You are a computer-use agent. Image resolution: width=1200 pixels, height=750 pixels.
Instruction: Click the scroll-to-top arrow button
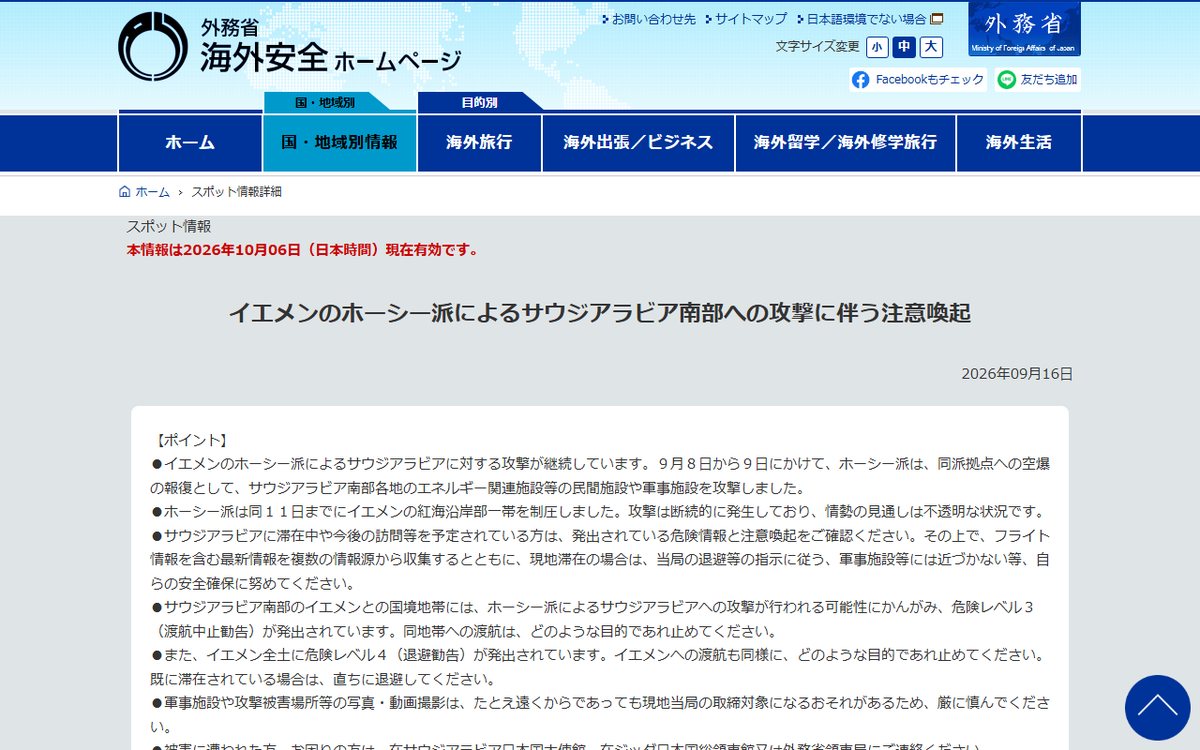(1157, 708)
